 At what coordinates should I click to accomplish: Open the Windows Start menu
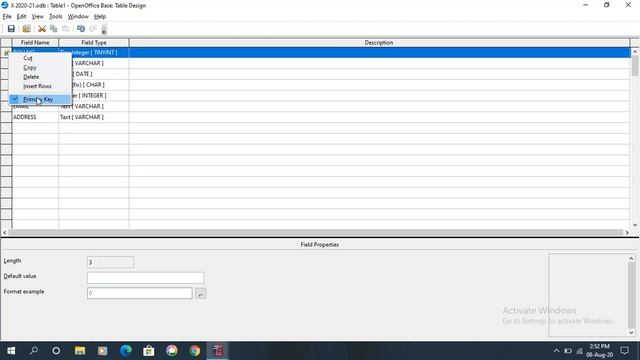pos(11,351)
